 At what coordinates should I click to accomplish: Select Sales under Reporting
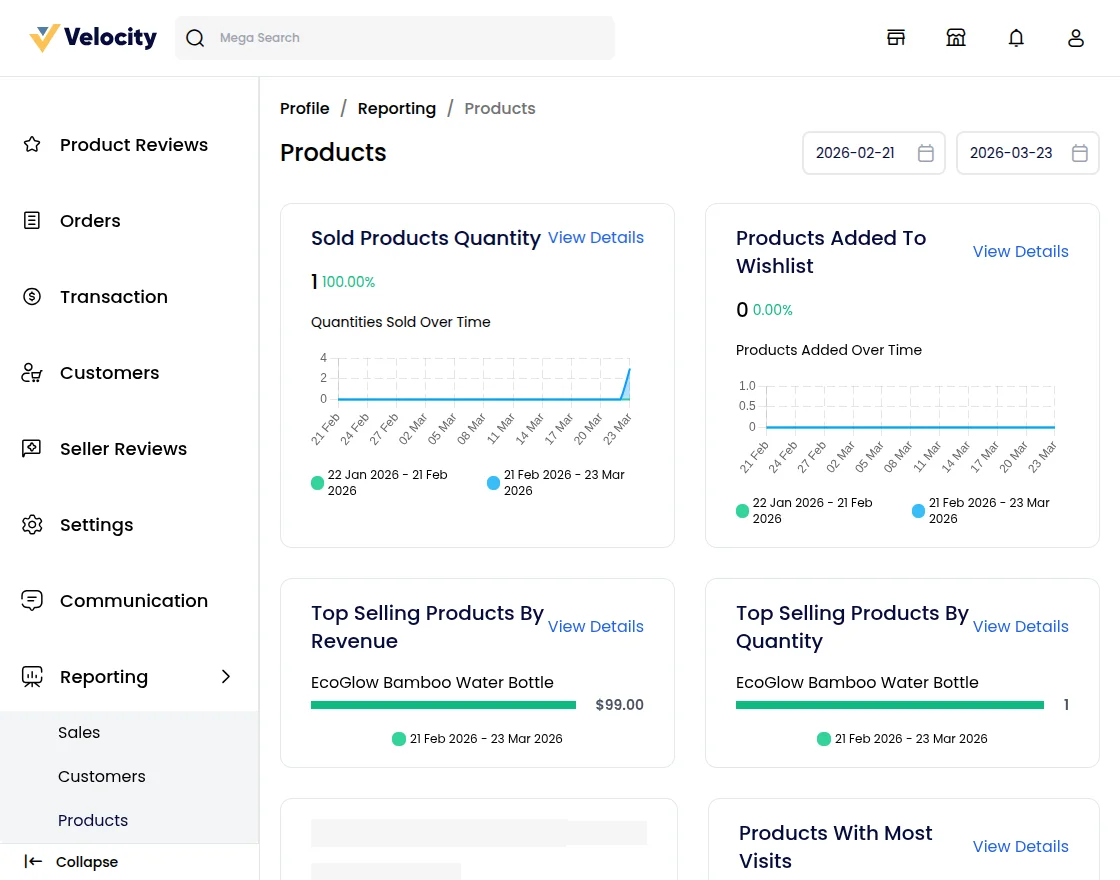(79, 732)
